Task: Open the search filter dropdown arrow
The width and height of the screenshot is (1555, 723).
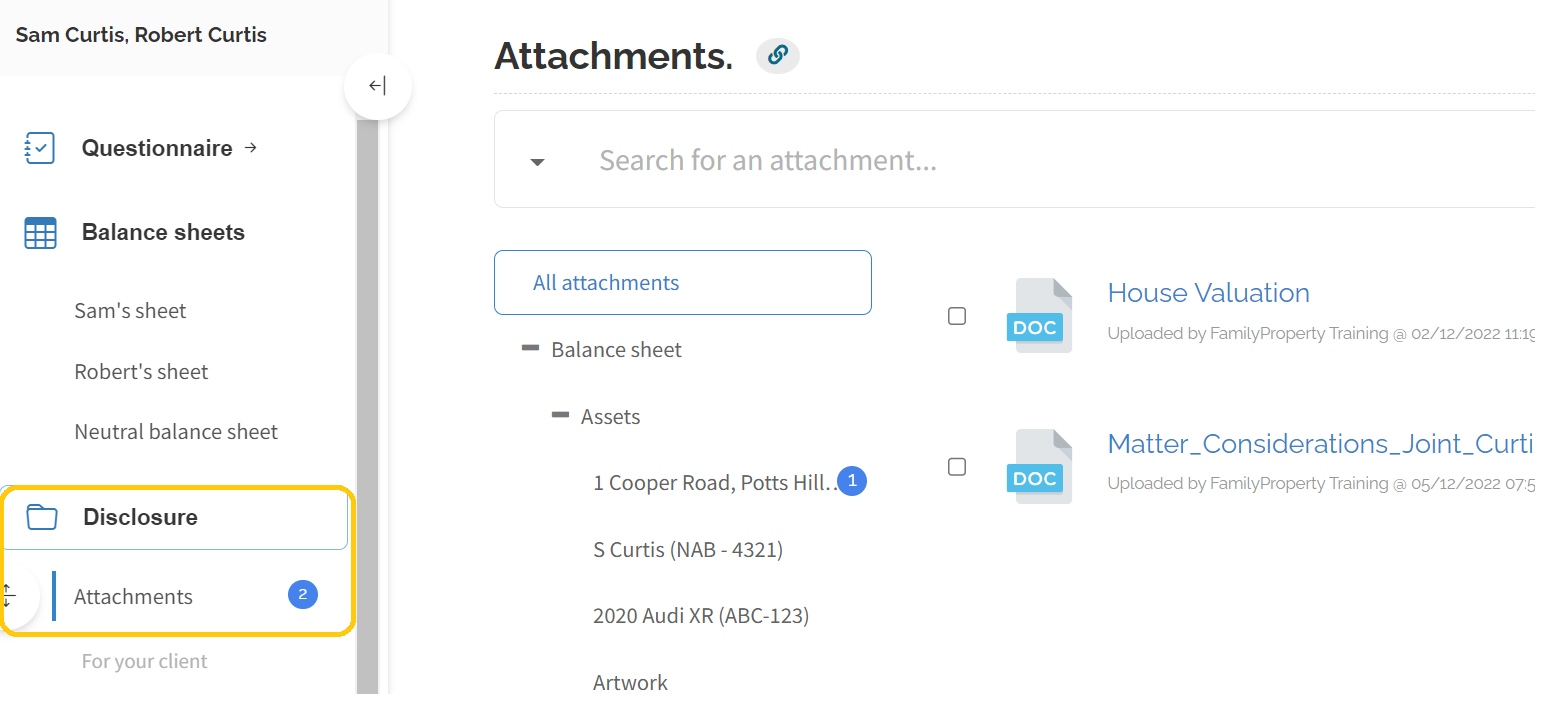Action: 537,162
